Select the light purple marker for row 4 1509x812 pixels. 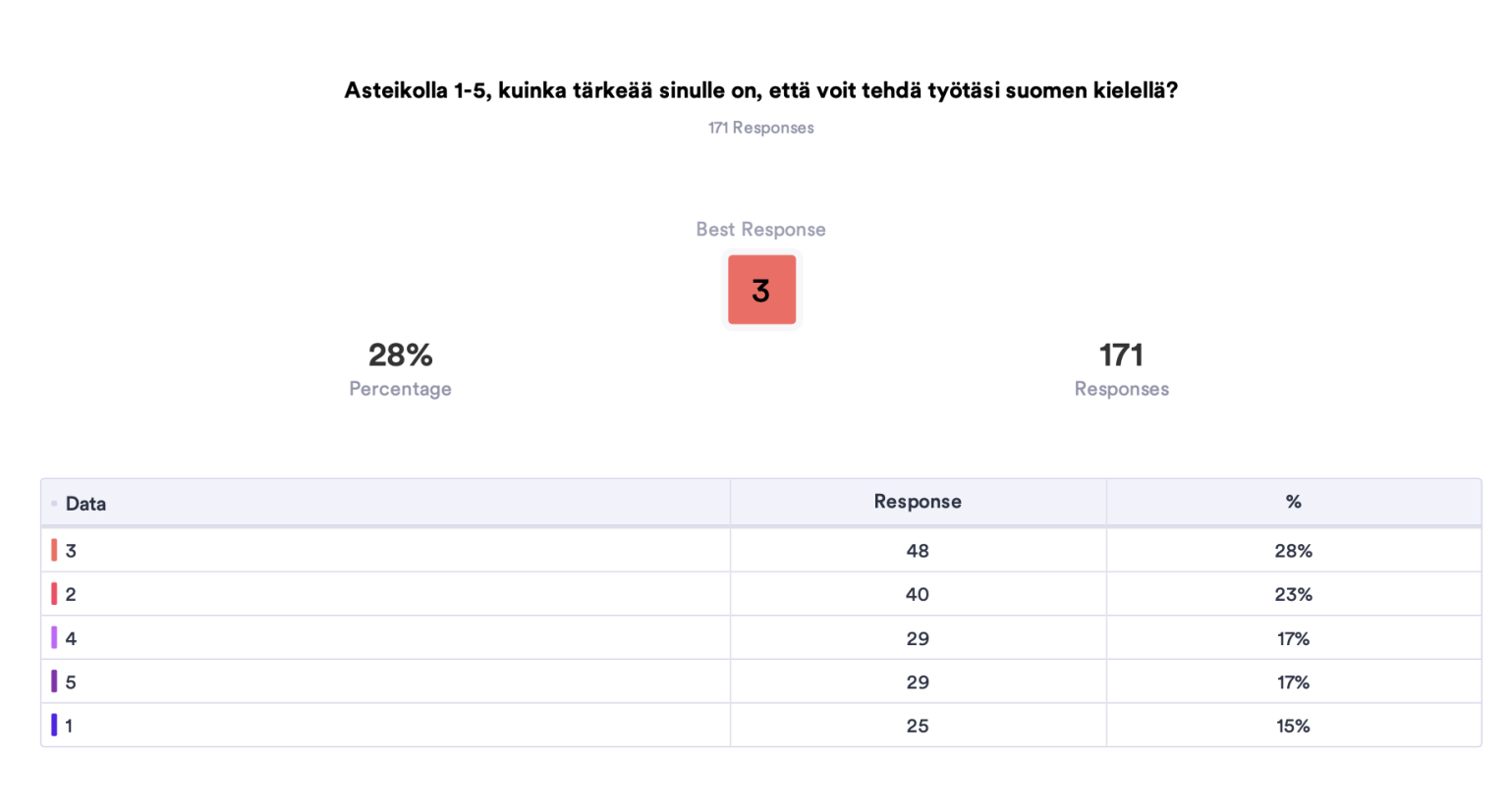click(x=54, y=638)
